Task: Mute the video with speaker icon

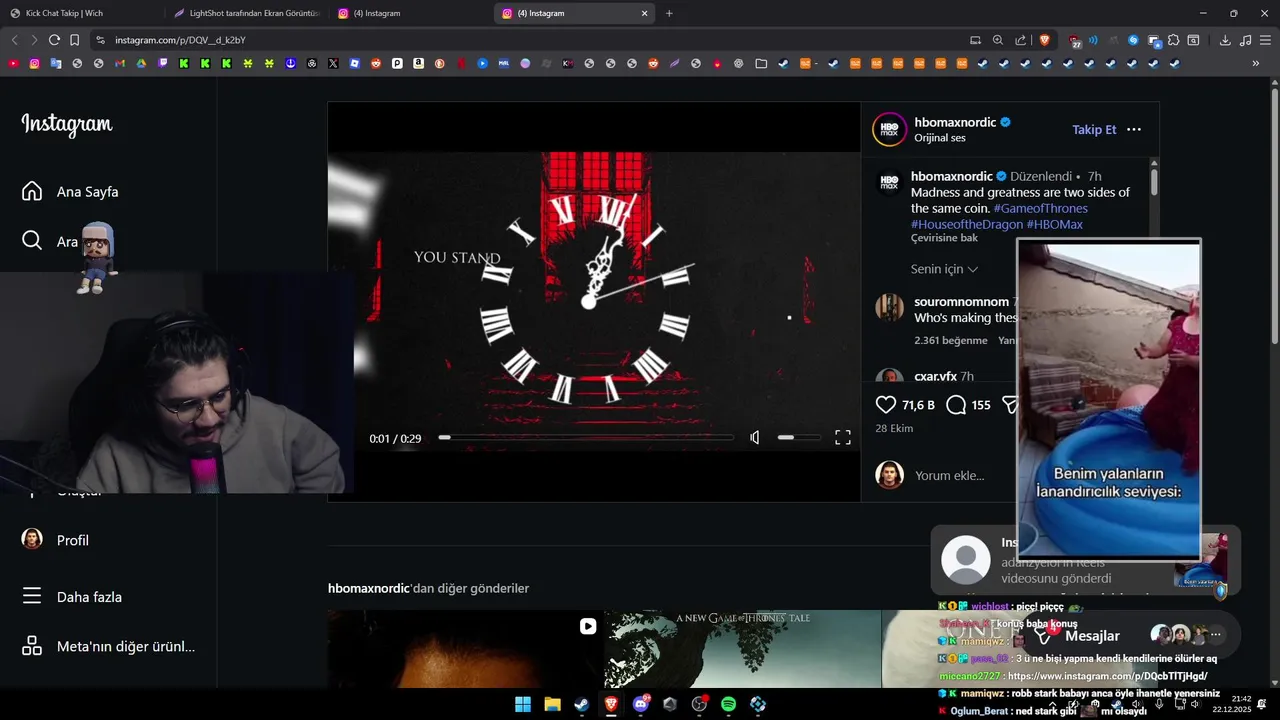Action: 755,438
